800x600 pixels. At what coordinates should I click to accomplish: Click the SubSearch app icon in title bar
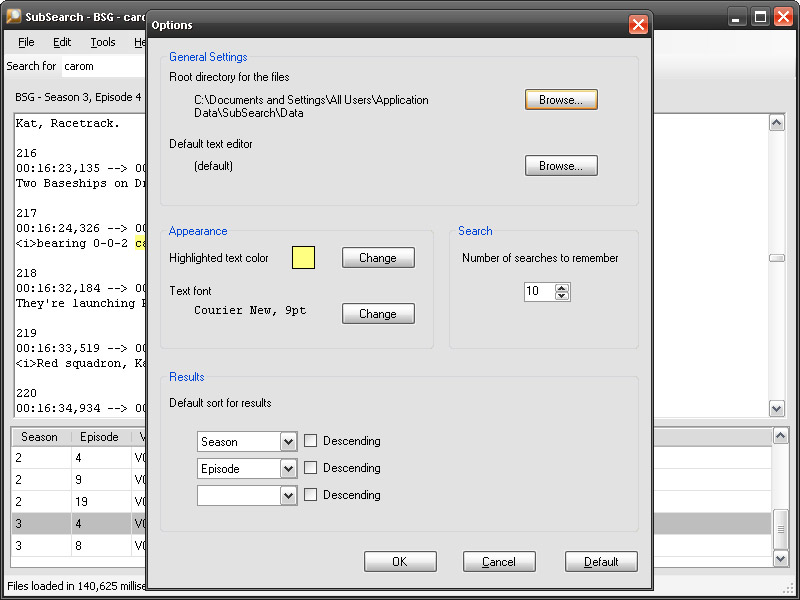(x=13, y=17)
